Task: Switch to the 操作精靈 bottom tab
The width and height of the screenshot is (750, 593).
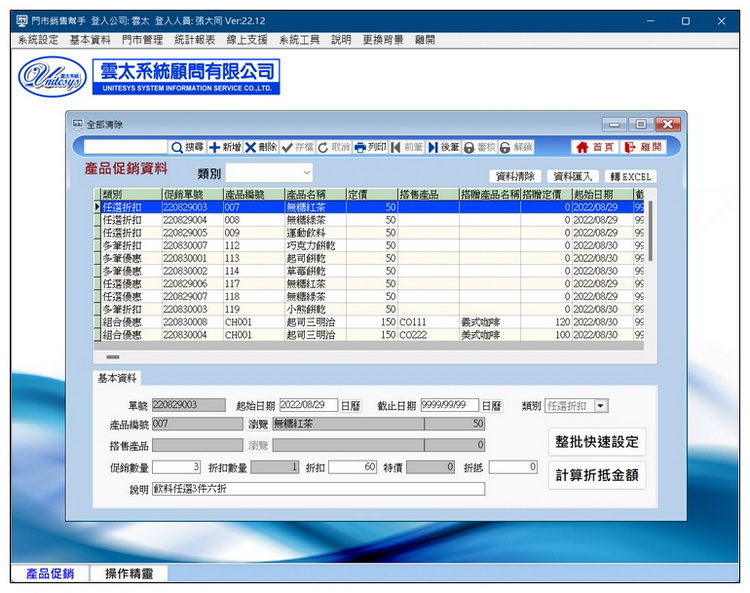Action: (128, 574)
